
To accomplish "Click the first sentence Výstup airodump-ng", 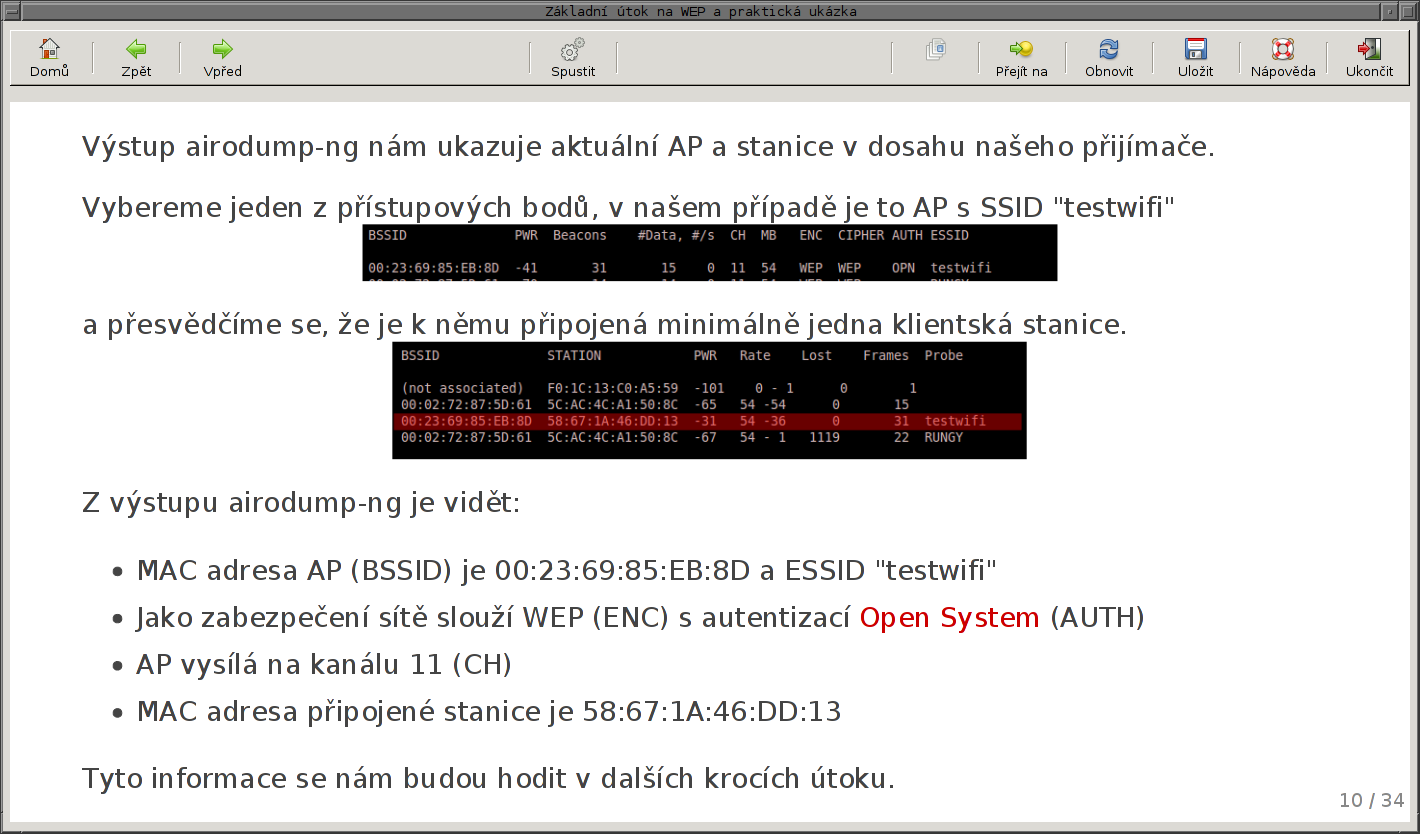I will (x=648, y=147).
